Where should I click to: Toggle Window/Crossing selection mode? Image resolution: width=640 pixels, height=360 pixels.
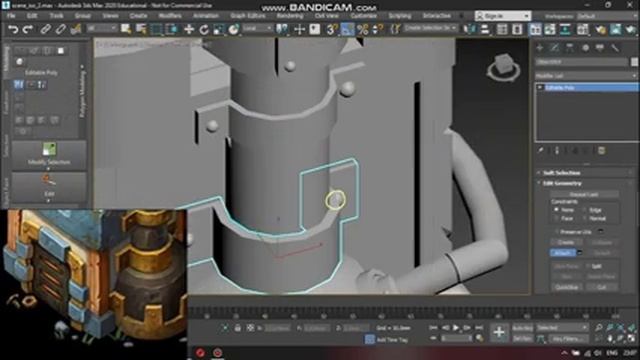[171, 29]
